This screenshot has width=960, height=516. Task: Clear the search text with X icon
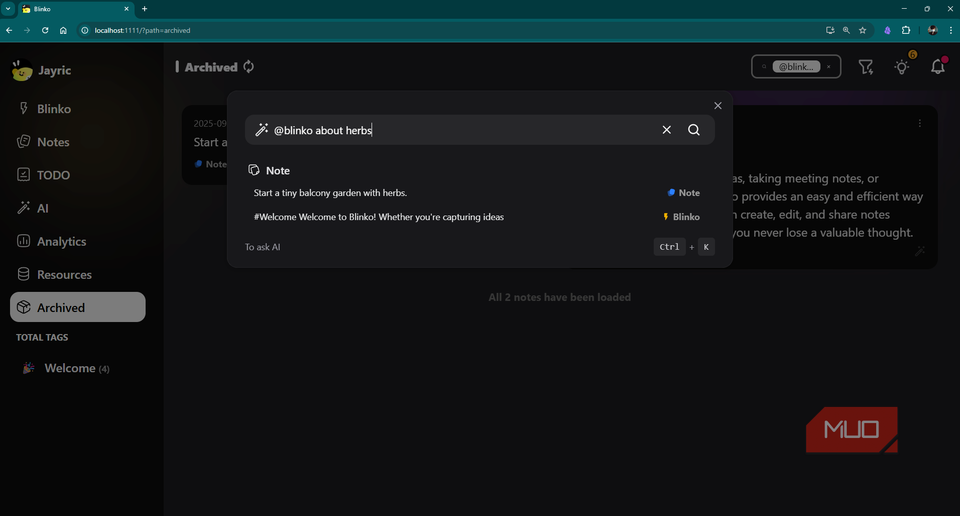(667, 130)
